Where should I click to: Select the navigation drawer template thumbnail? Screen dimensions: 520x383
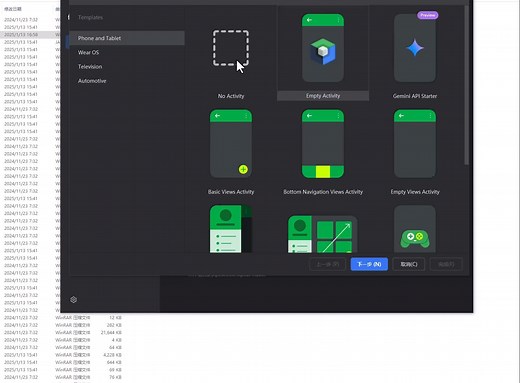pyautogui.click(x=231, y=229)
